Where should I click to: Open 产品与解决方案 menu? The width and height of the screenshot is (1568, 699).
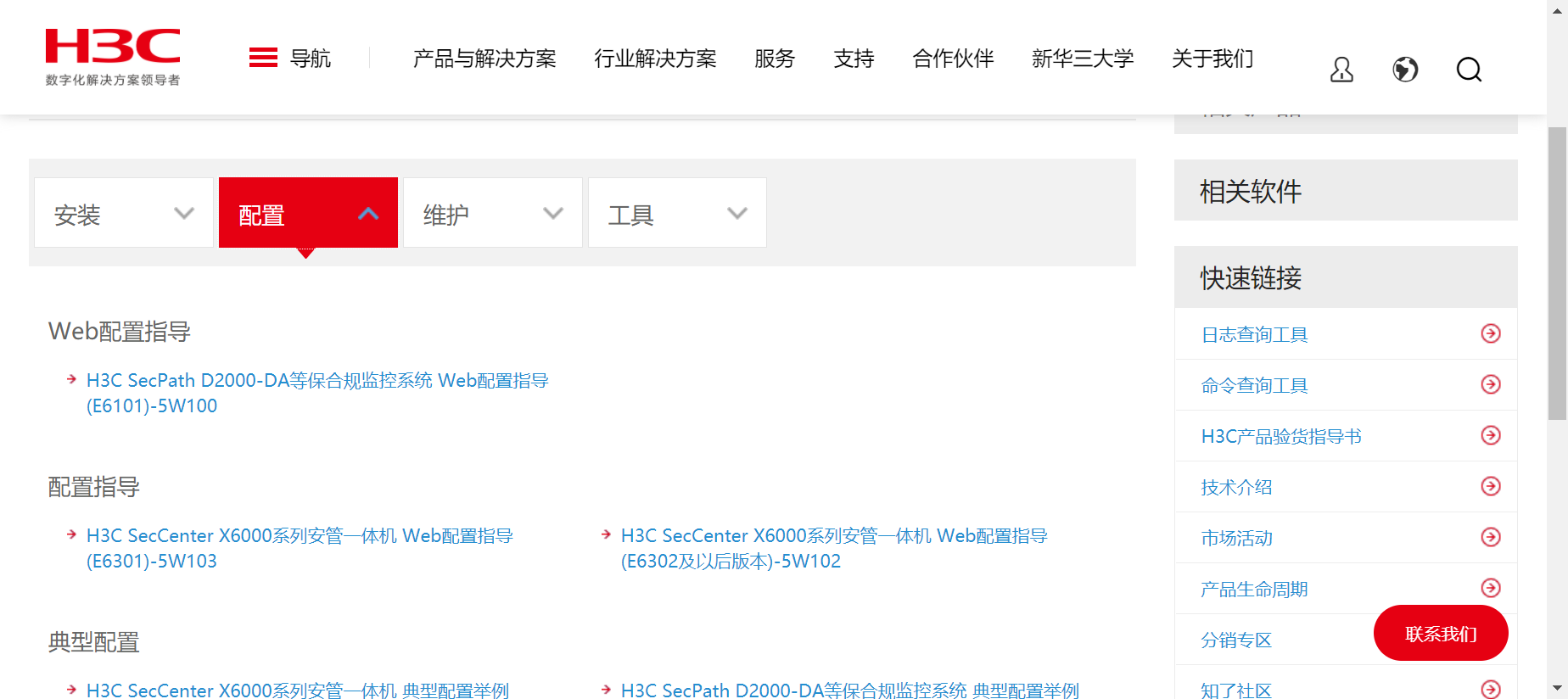coord(484,59)
